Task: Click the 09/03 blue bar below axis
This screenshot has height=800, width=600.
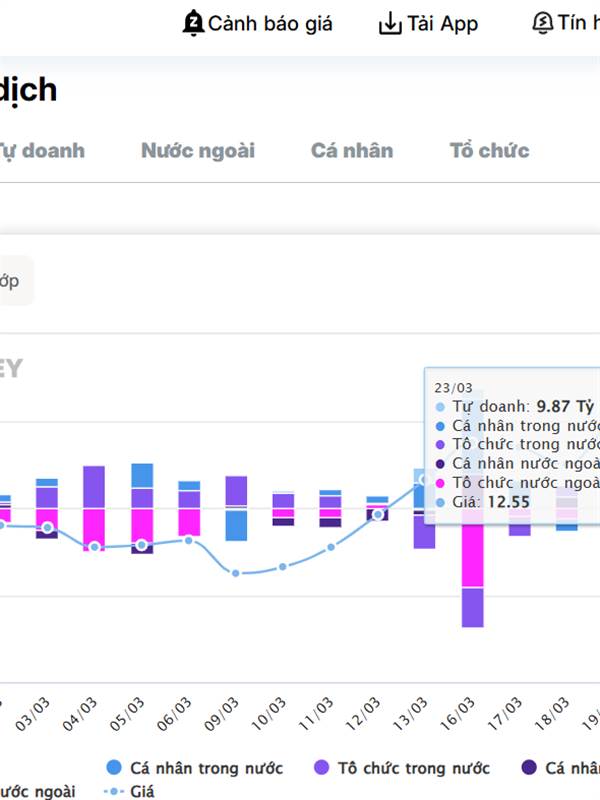Action: 236,525
